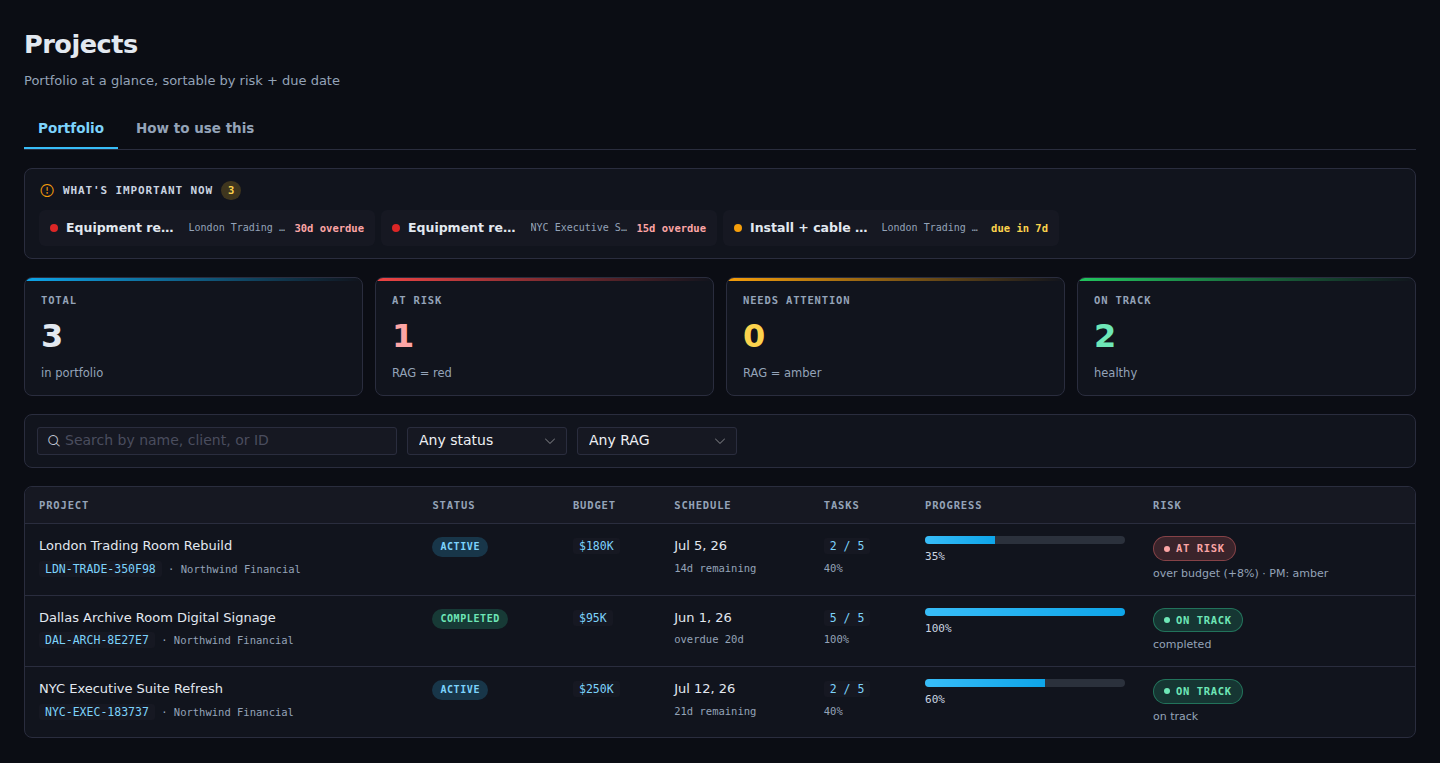Open the Any status dropdown
Viewport: 1440px width, 763px height.
click(x=487, y=441)
